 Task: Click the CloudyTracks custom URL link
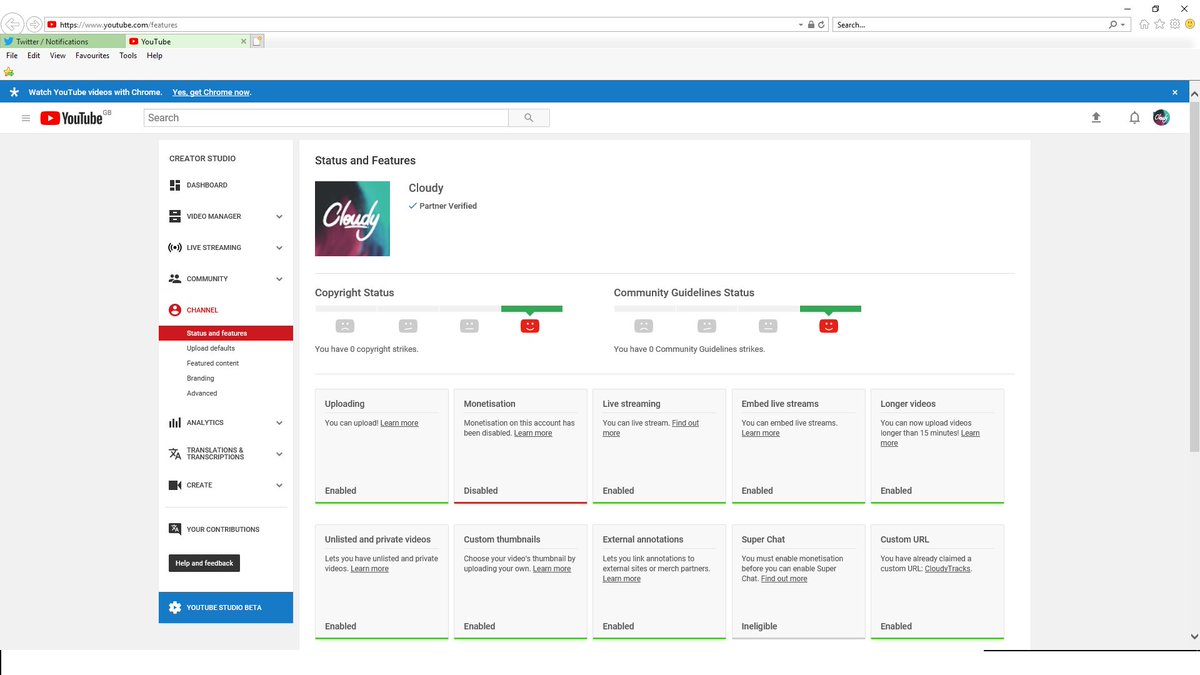click(x=947, y=569)
